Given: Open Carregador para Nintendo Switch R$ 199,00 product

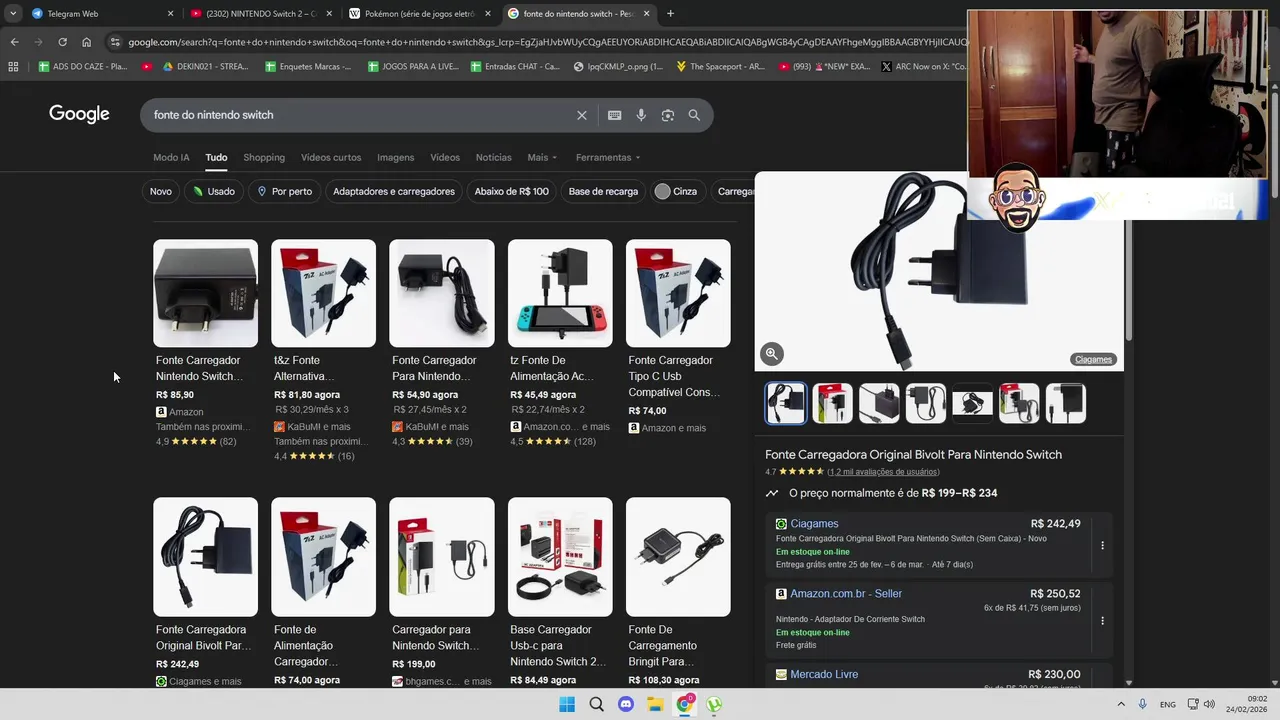Looking at the screenshot, I should coord(441,592).
